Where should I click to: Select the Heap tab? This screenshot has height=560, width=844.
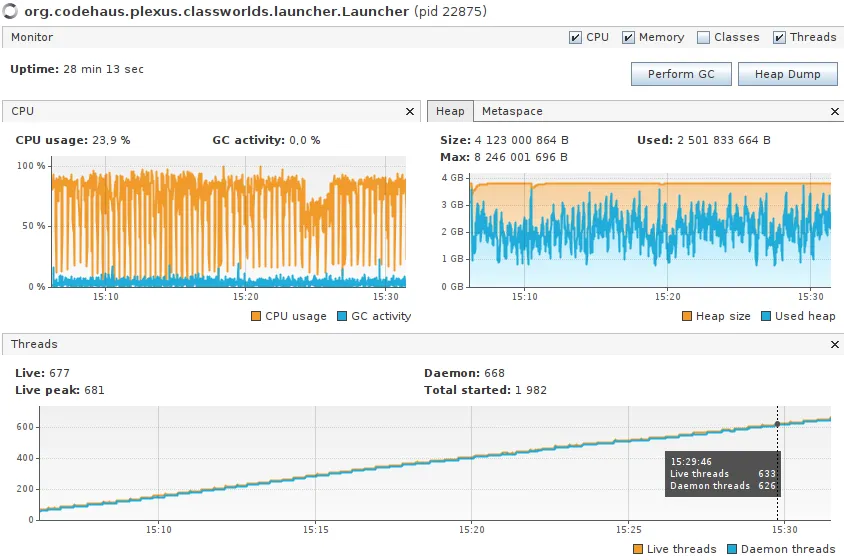click(x=450, y=111)
